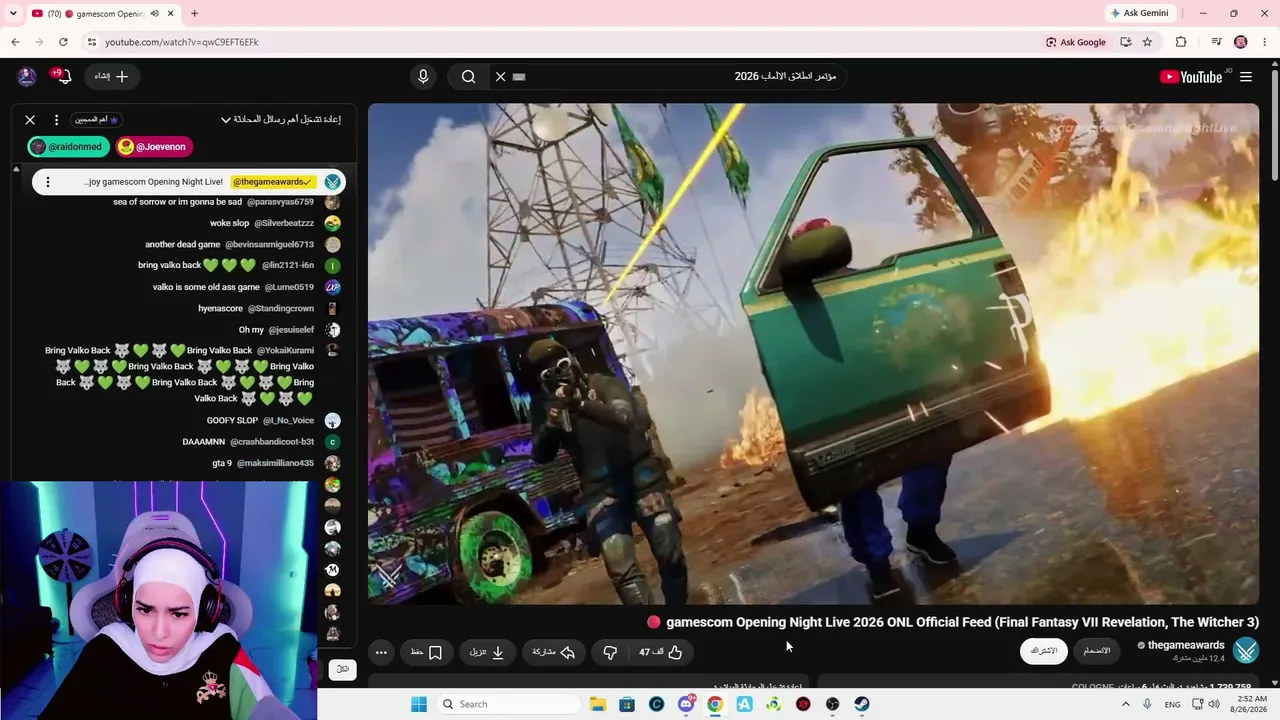Bookmark this page with star icon
The image size is (1280, 720).
pyautogui.click(x=1147, y=42)
